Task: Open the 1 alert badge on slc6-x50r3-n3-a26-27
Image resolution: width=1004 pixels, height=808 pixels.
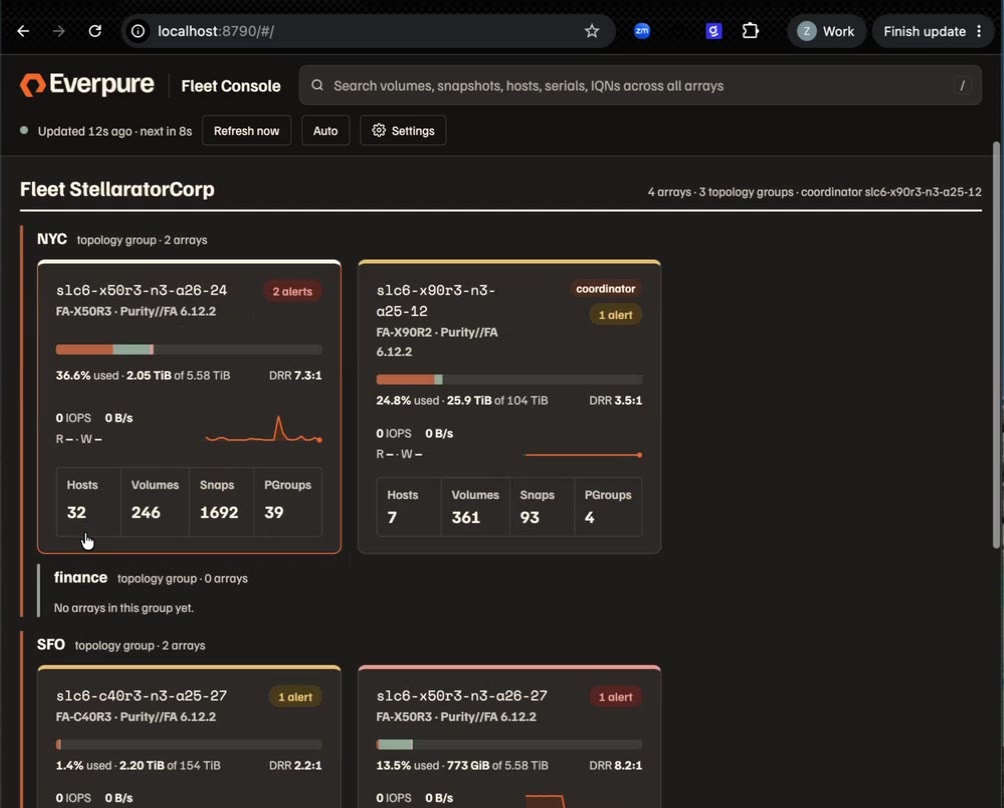Action: 615,697
